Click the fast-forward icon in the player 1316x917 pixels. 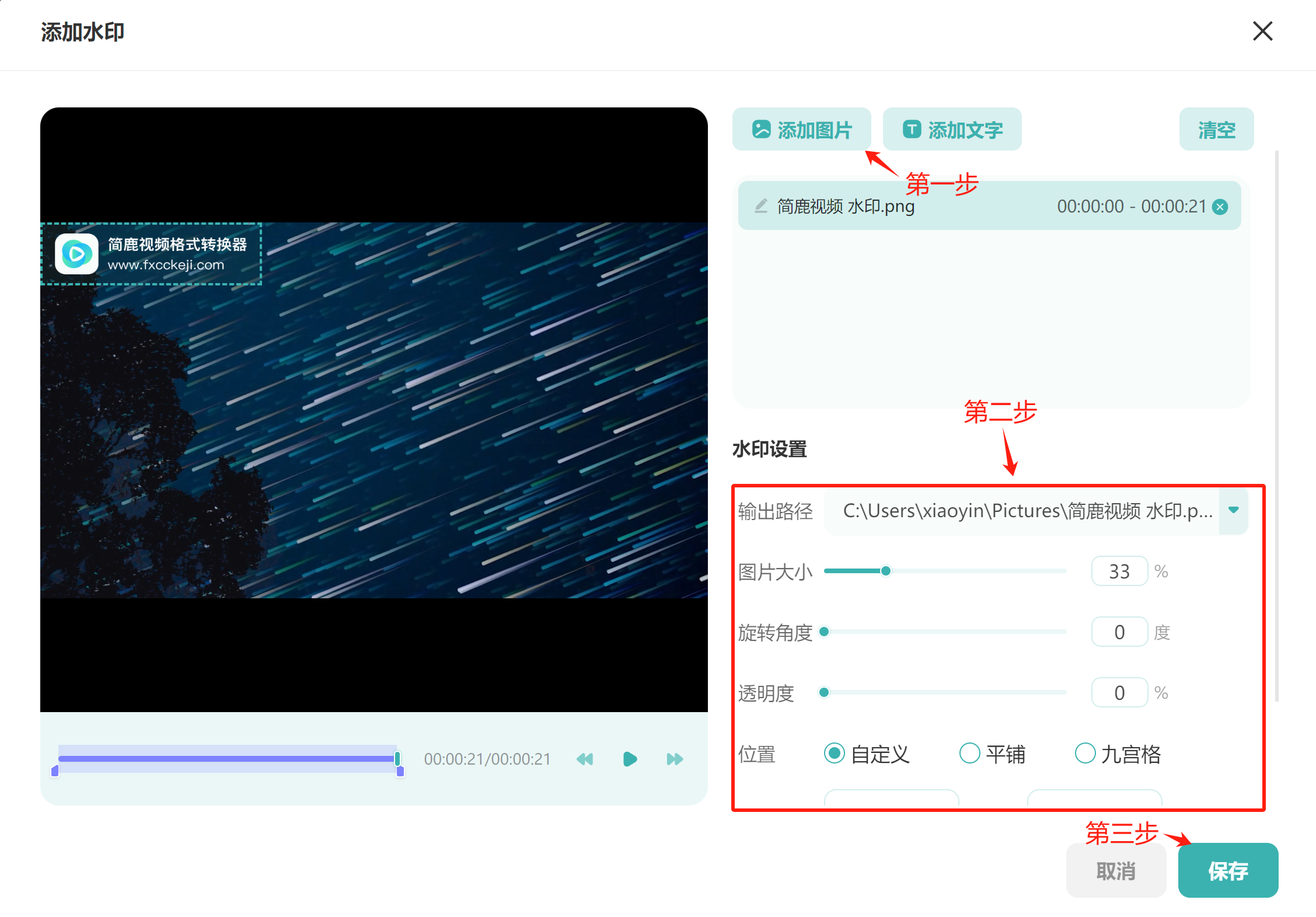coord(674,759)
